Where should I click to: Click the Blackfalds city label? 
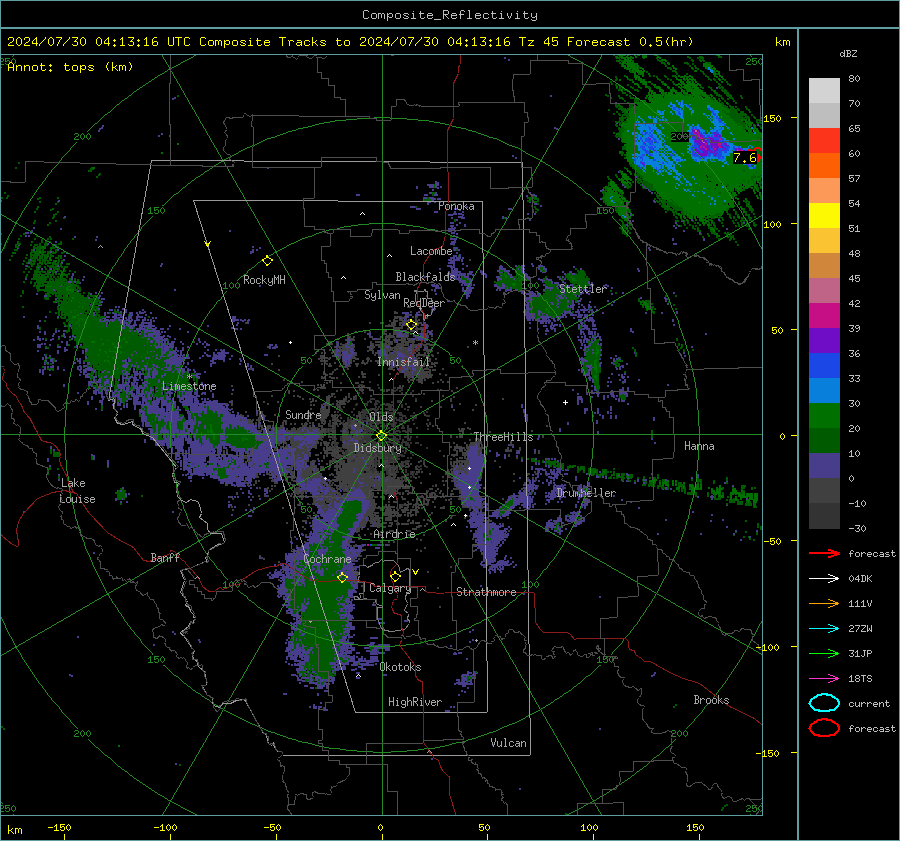425,277
